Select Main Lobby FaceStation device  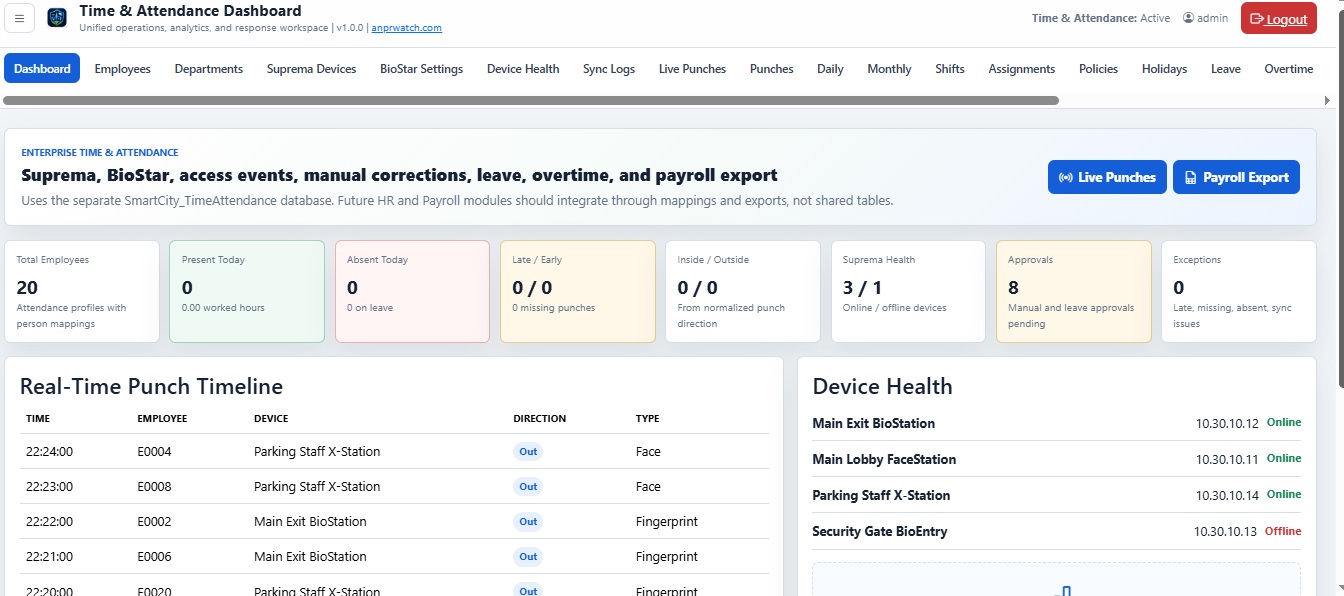(x=1057, y=459)
